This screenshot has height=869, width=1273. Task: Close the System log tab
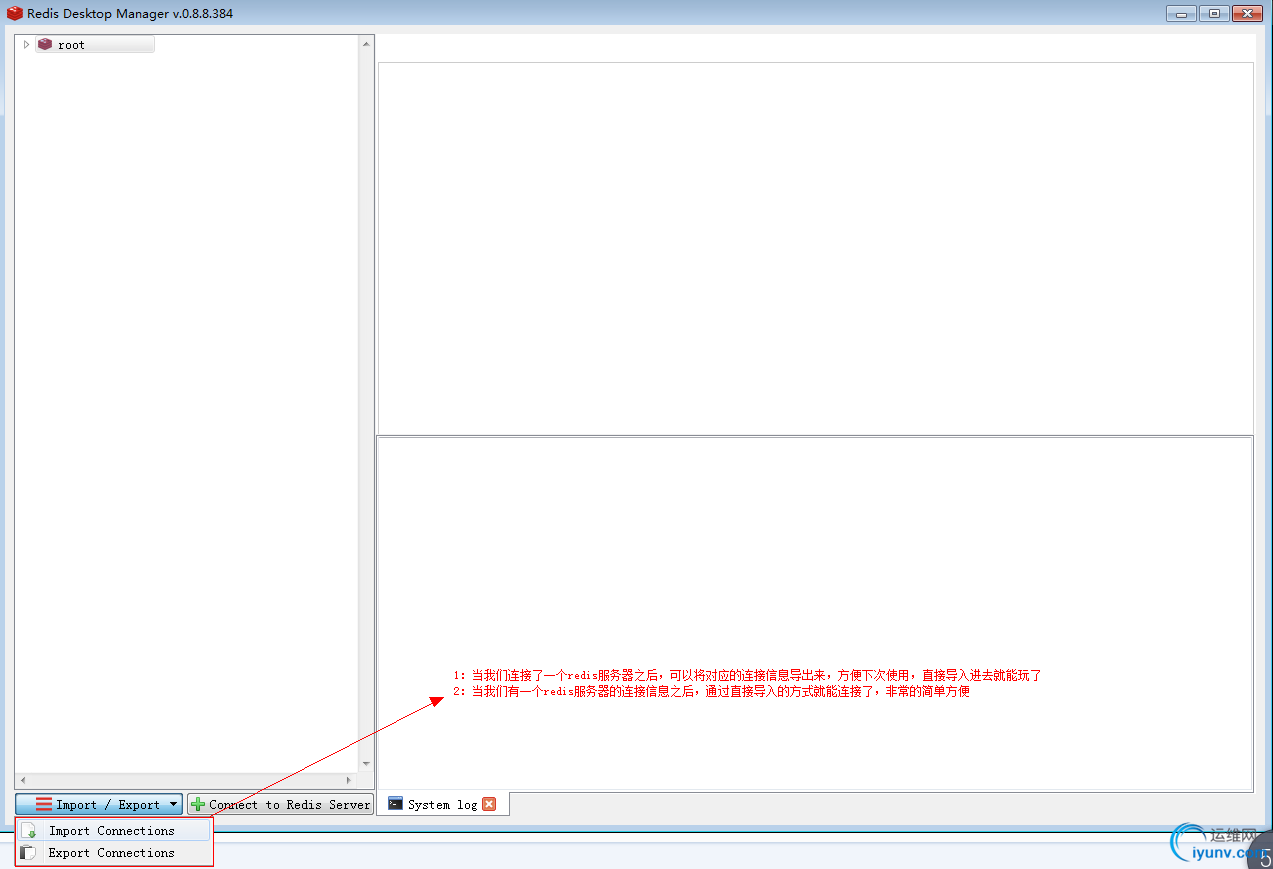tap(489, 804)
